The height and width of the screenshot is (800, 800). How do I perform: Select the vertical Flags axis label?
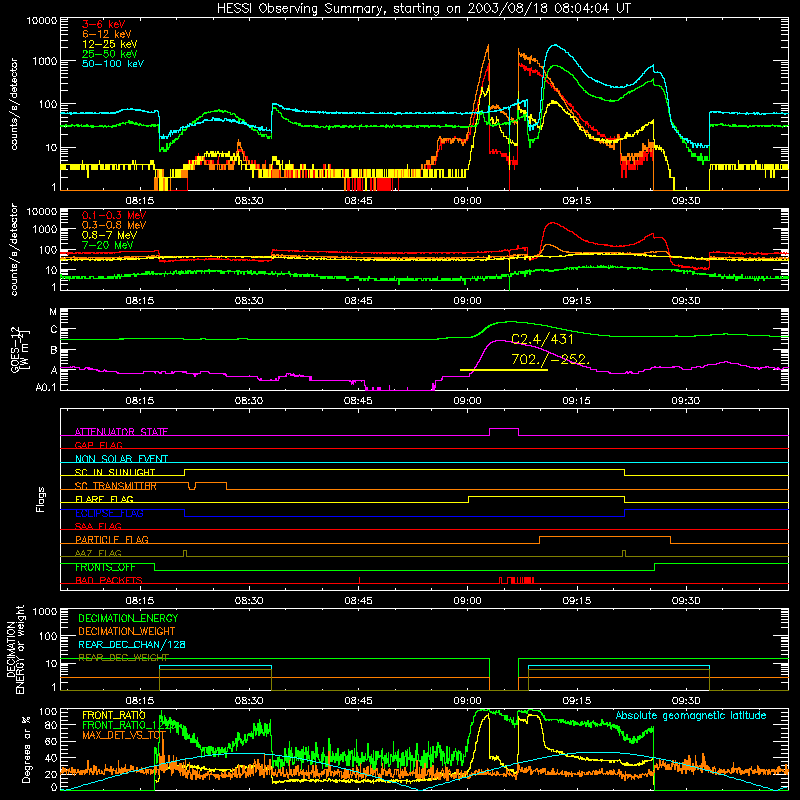pyautogui.click(x=41, y=499)
